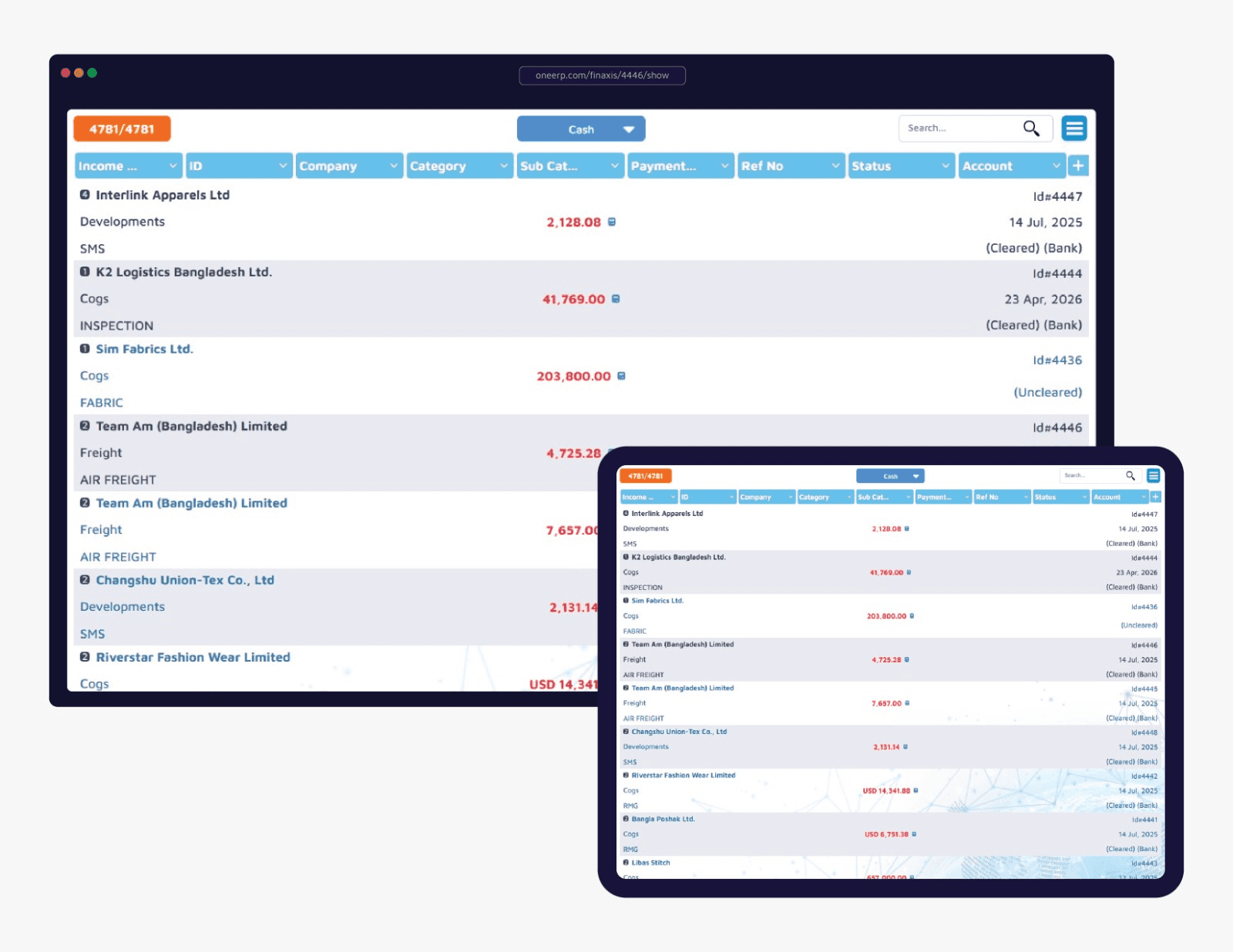Viewport: 1233px width, 952px height.
Task: Click search magnifier icon in tablet window
Action: pyautogui.click(x=1131, y=476)
